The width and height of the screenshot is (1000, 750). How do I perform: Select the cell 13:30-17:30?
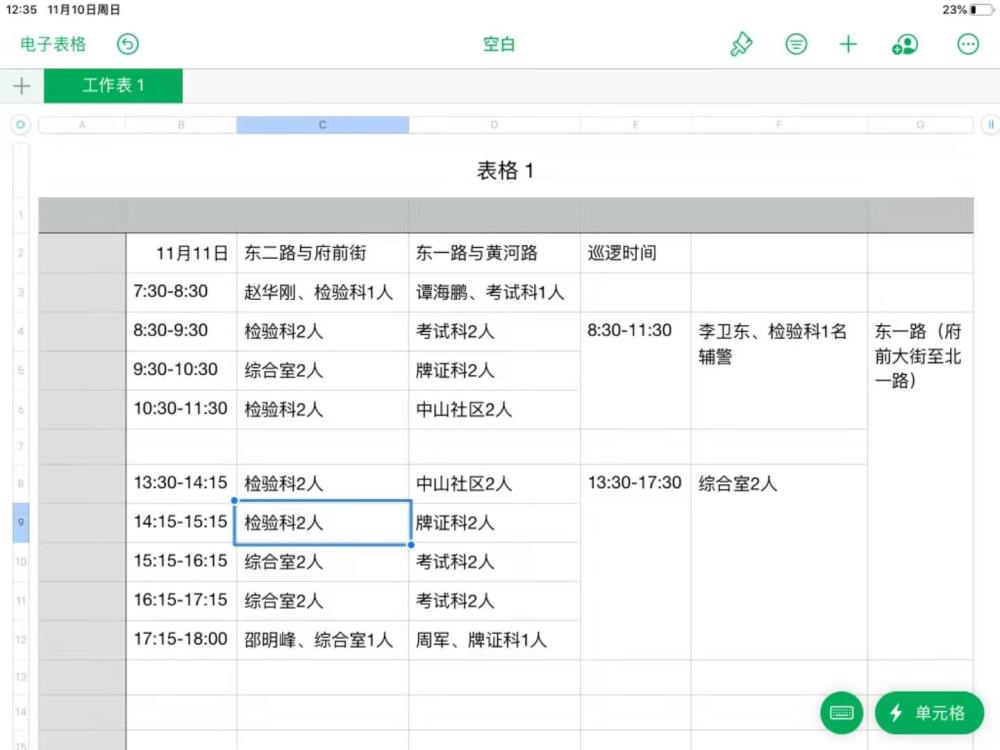[x=635, y=562]
